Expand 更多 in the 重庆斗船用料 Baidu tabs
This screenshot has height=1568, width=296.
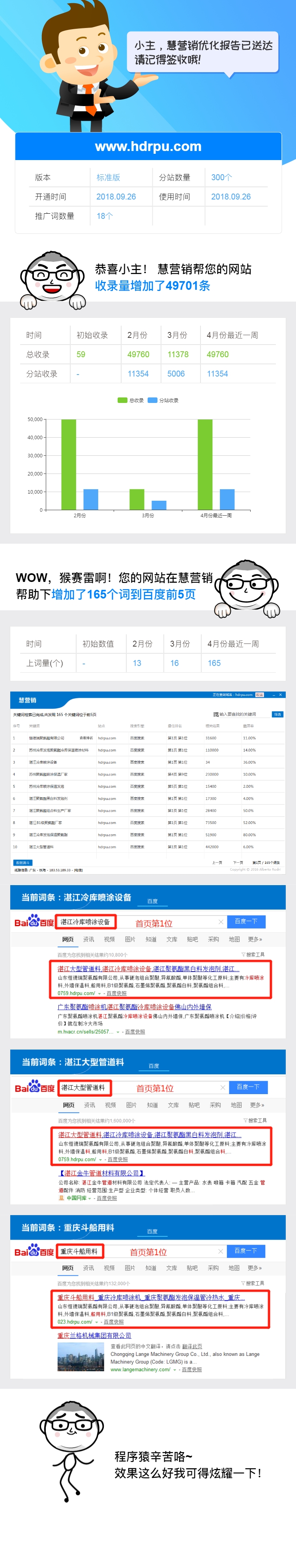[255, 1268]
